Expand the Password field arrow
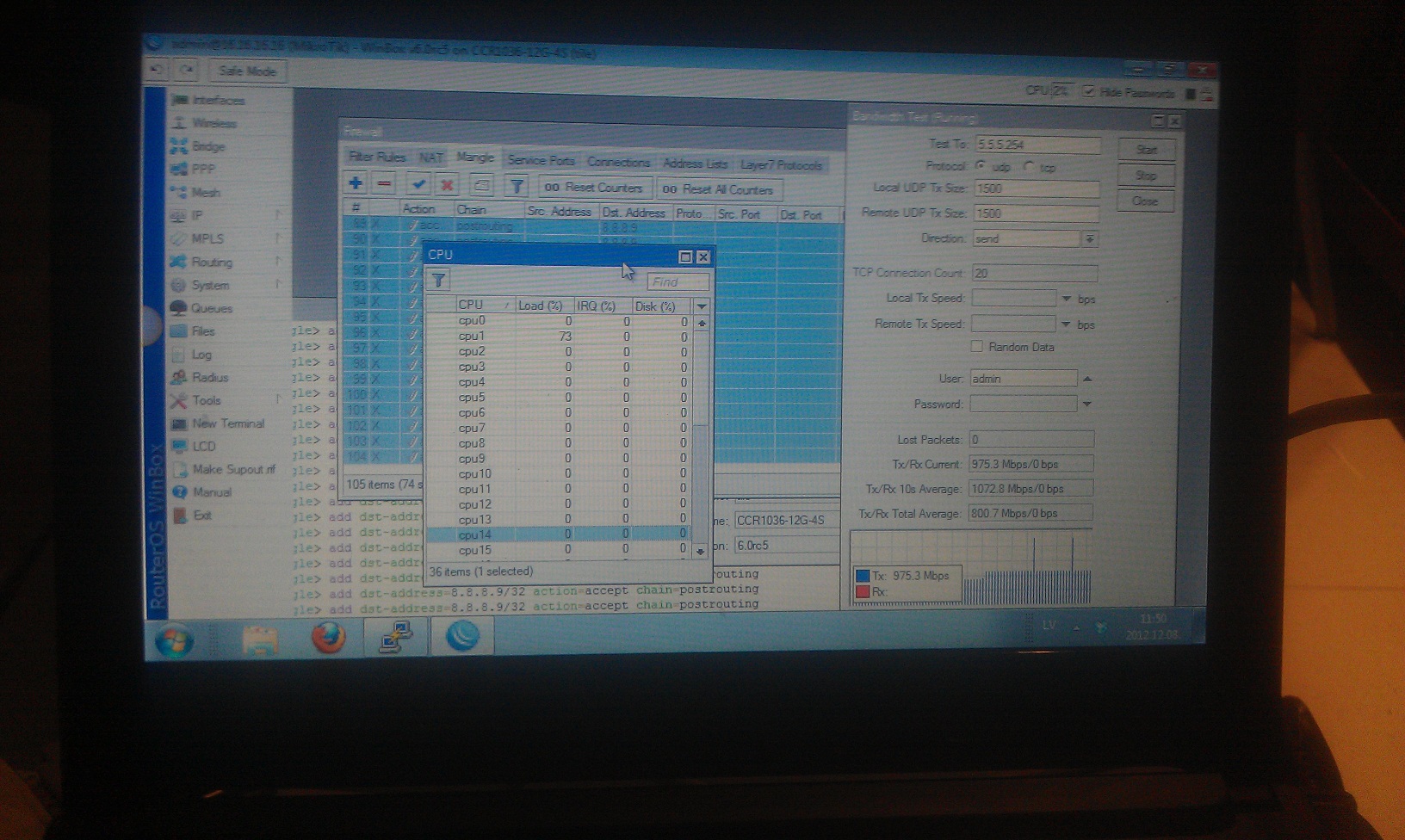 pos(1086,404)
